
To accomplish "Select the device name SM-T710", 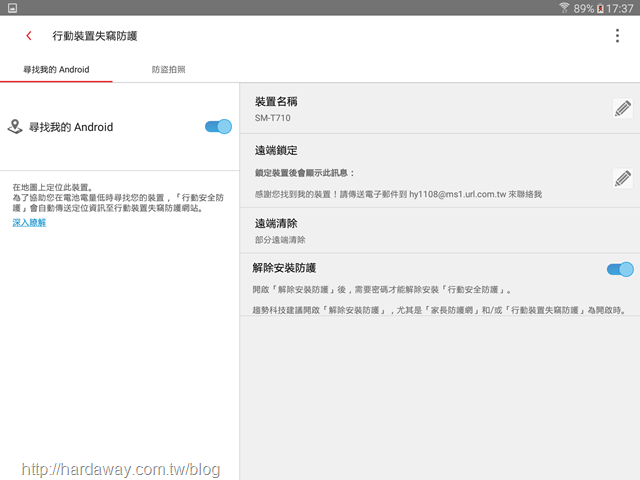I will tap(273, 118).
